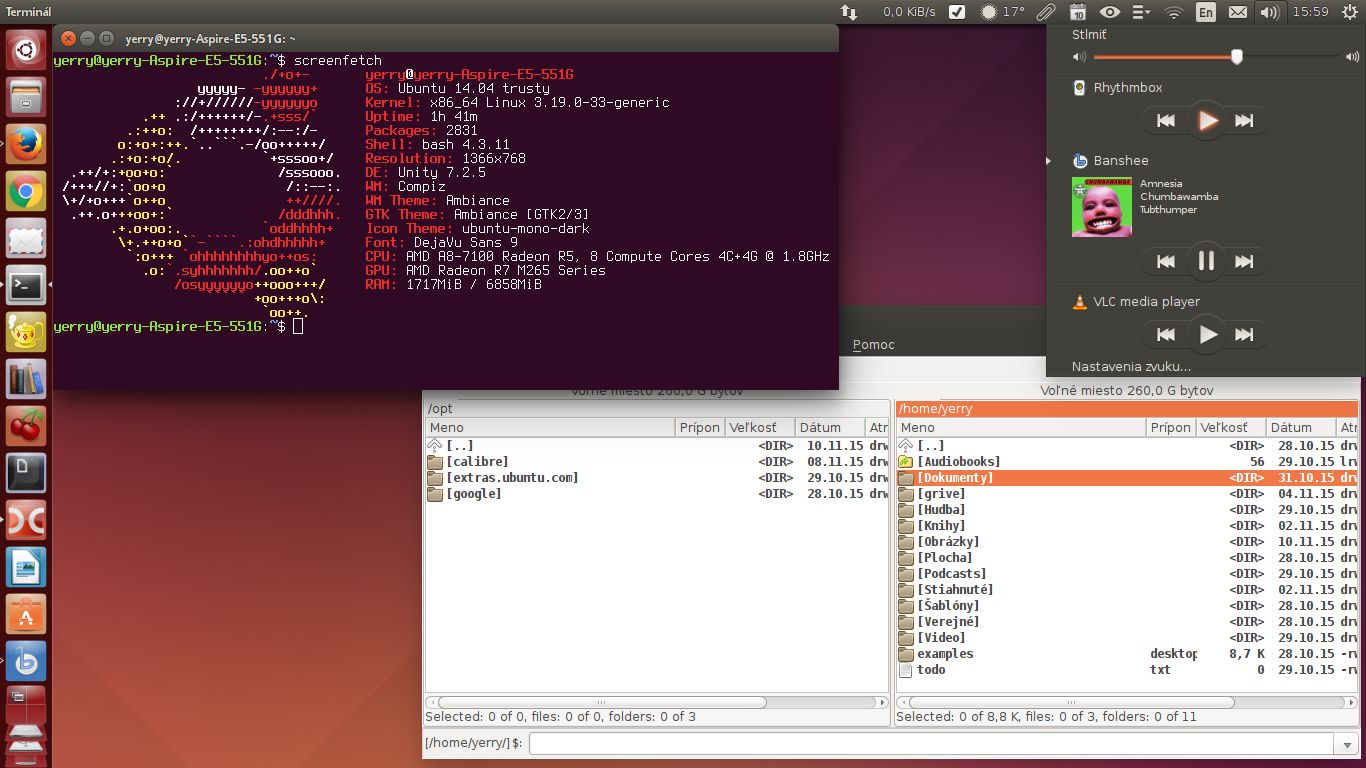
Task: Open the red cherries app in launcher
Action: click(26, 427)
